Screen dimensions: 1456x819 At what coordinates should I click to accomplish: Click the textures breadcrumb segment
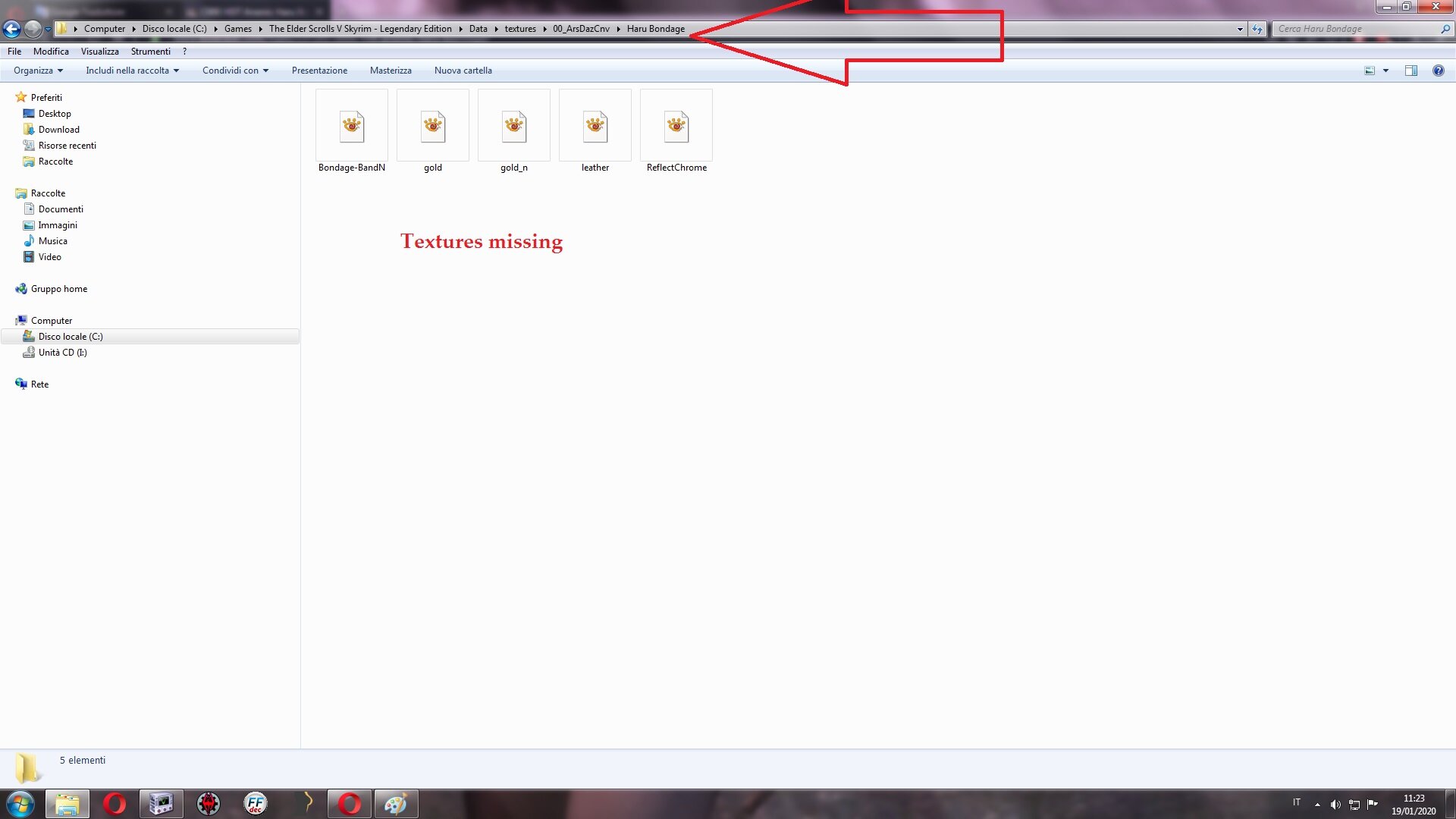520,29
